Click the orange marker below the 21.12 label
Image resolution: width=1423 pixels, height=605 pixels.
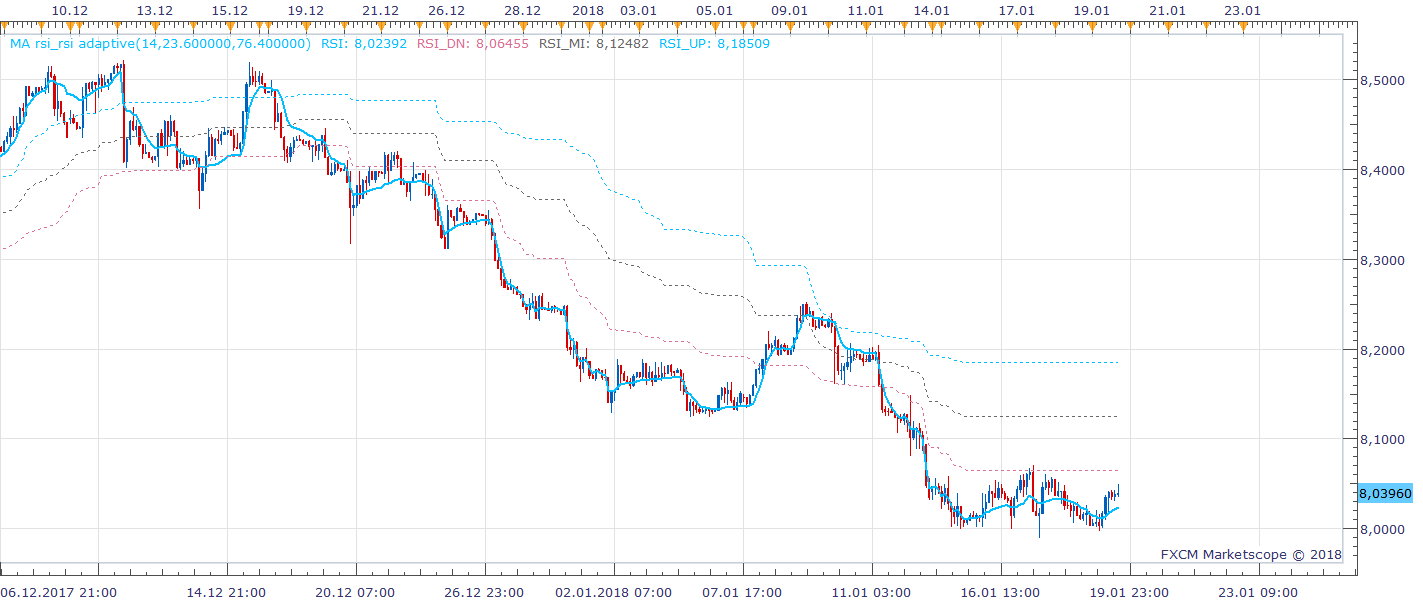point(381,25)
